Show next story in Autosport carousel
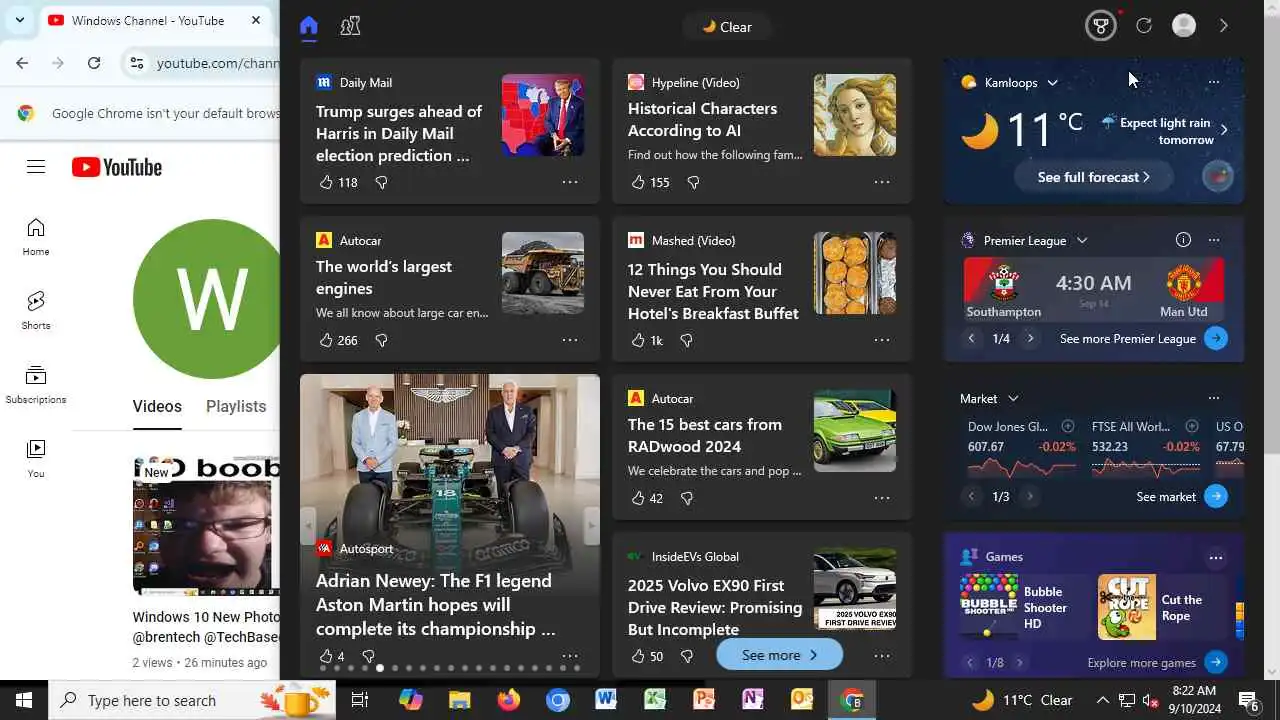 coord(591,525)
